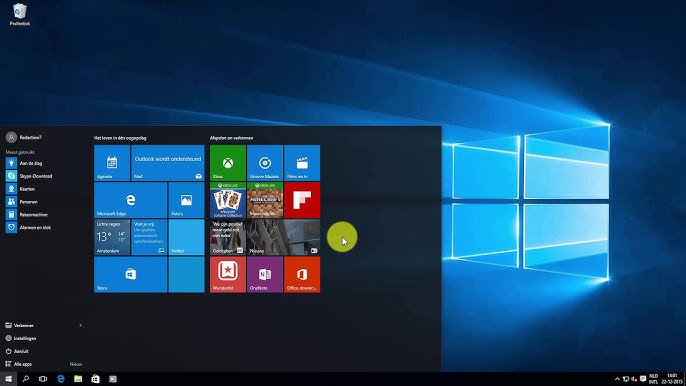
Task: Launch the green Xbox tile
Action: 228,163
